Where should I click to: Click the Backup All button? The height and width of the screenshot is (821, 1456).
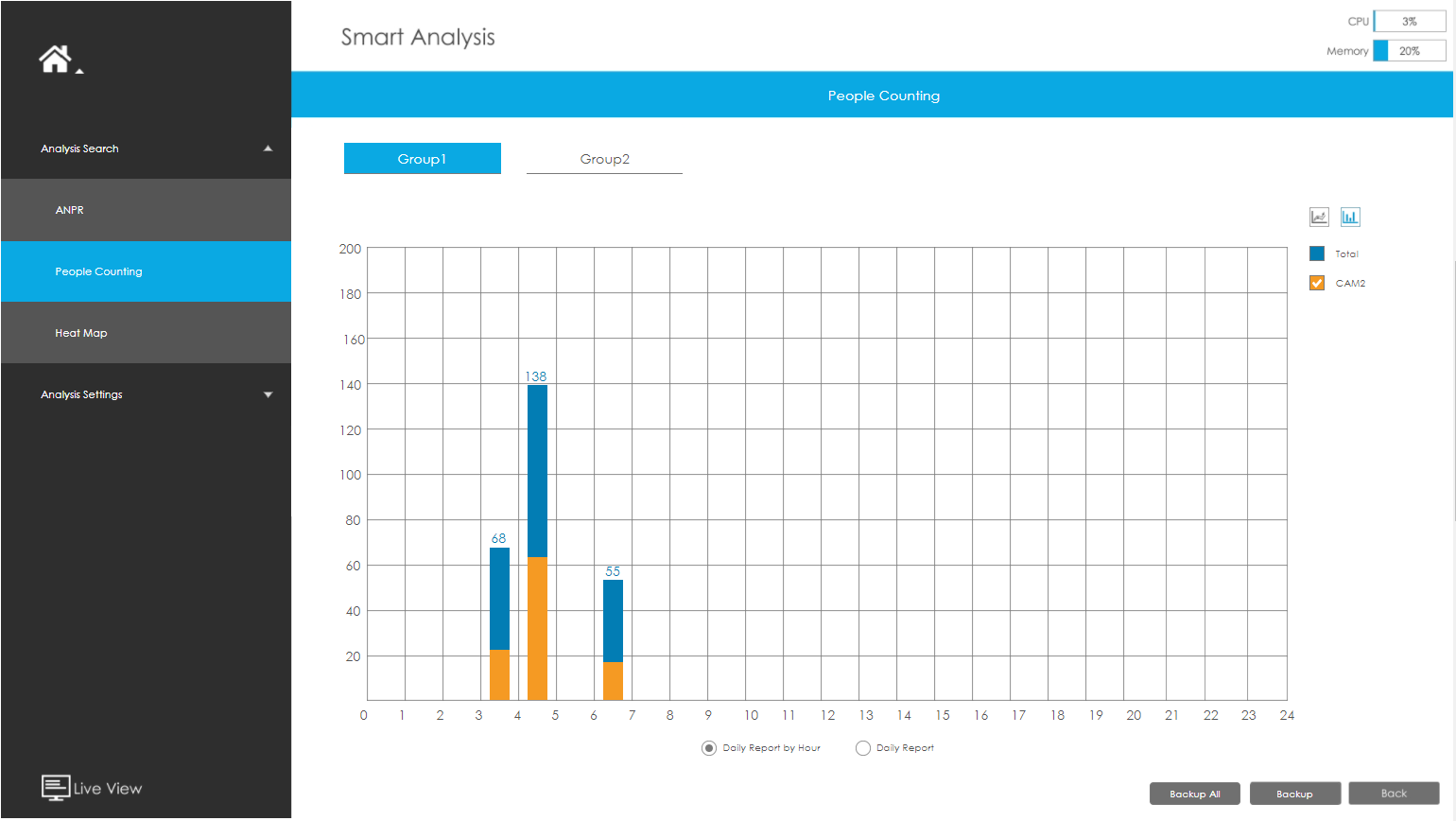pos(1195,794)
